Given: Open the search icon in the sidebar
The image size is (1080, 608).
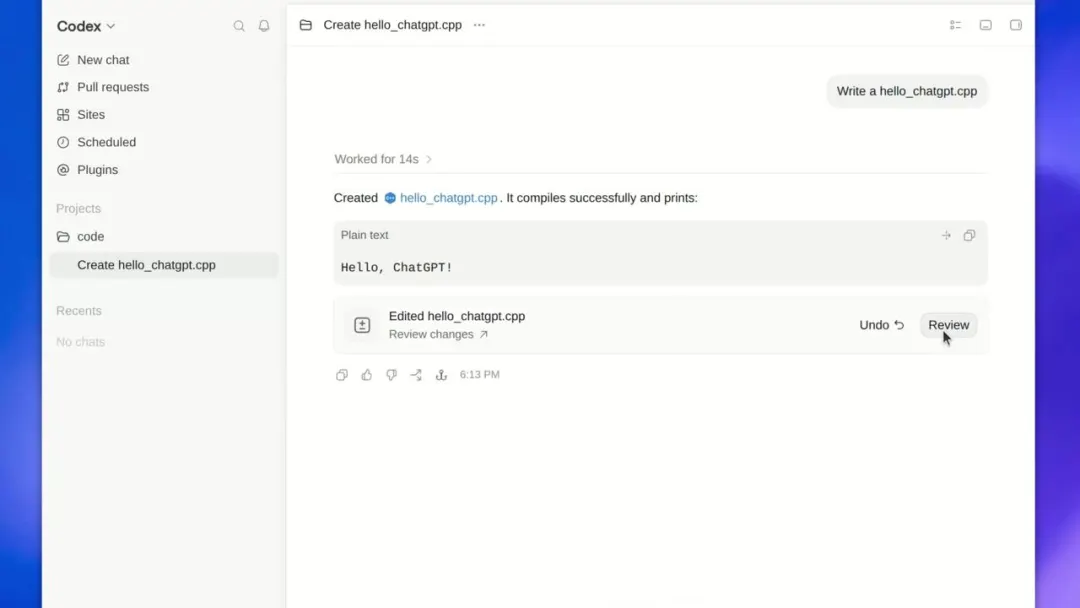Looking at the screenshot, I should [239, 26].
